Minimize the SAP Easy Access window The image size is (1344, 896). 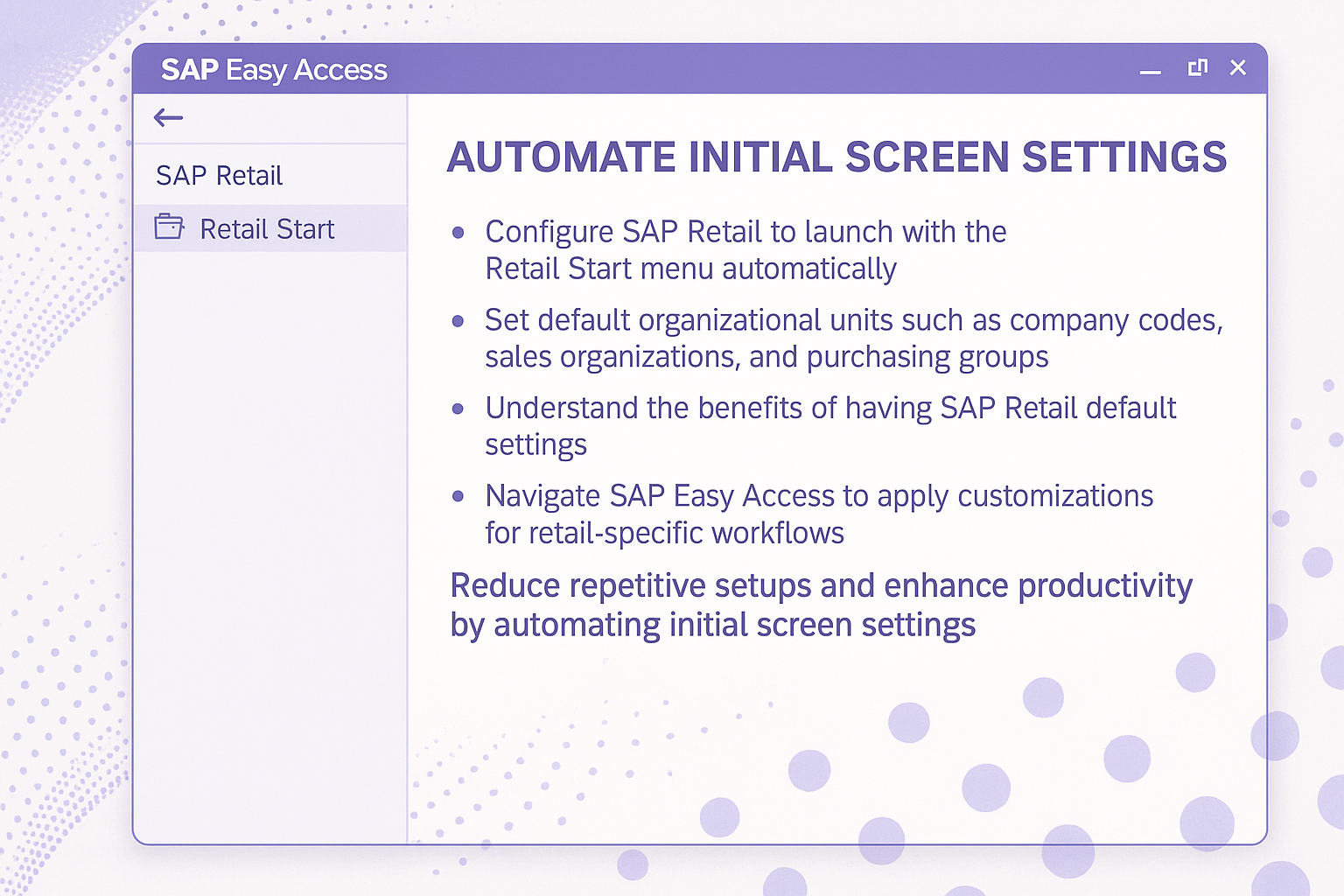click(x=1151, y=70)
